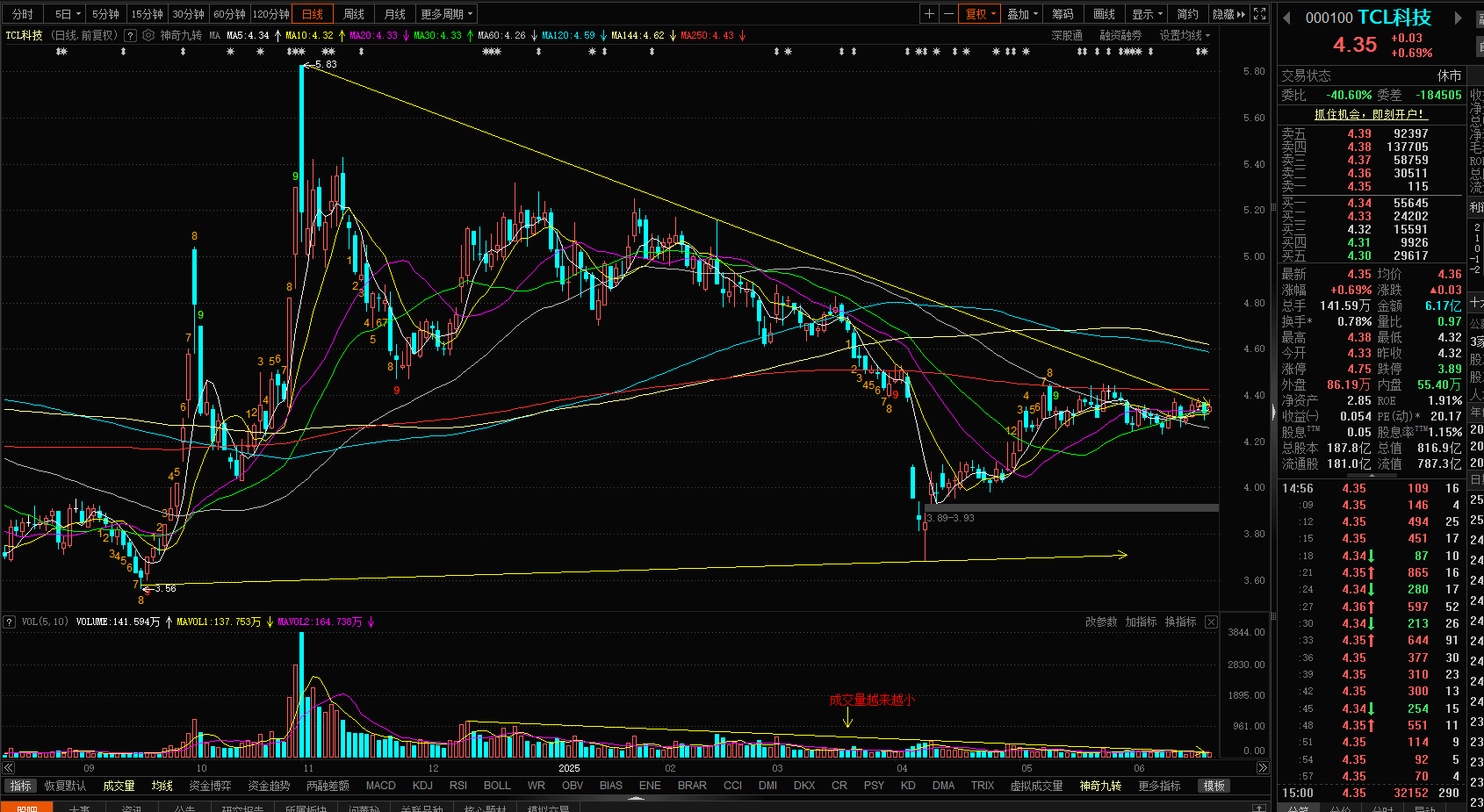Select the RSI indicator
This screenshot has width=1484, height=812.
coord(457,786)
